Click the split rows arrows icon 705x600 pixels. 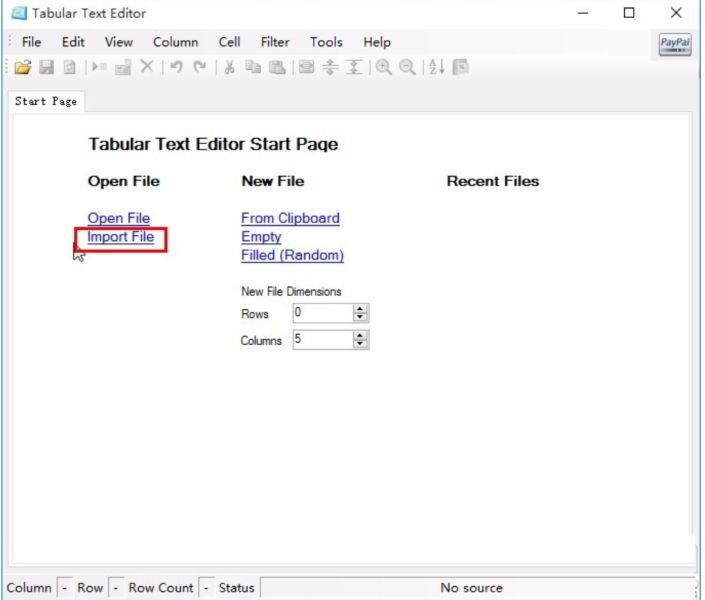point(330,67)
